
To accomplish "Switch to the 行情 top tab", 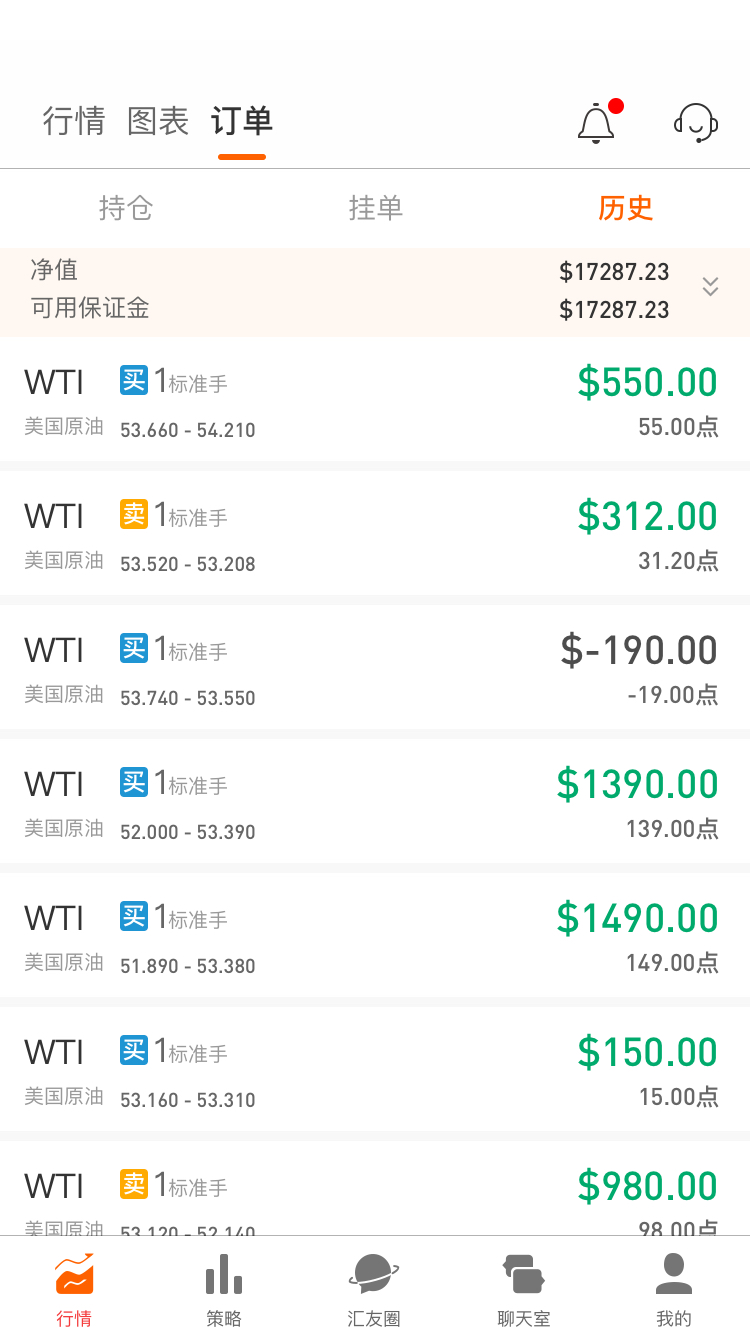I will pos(74,122).
